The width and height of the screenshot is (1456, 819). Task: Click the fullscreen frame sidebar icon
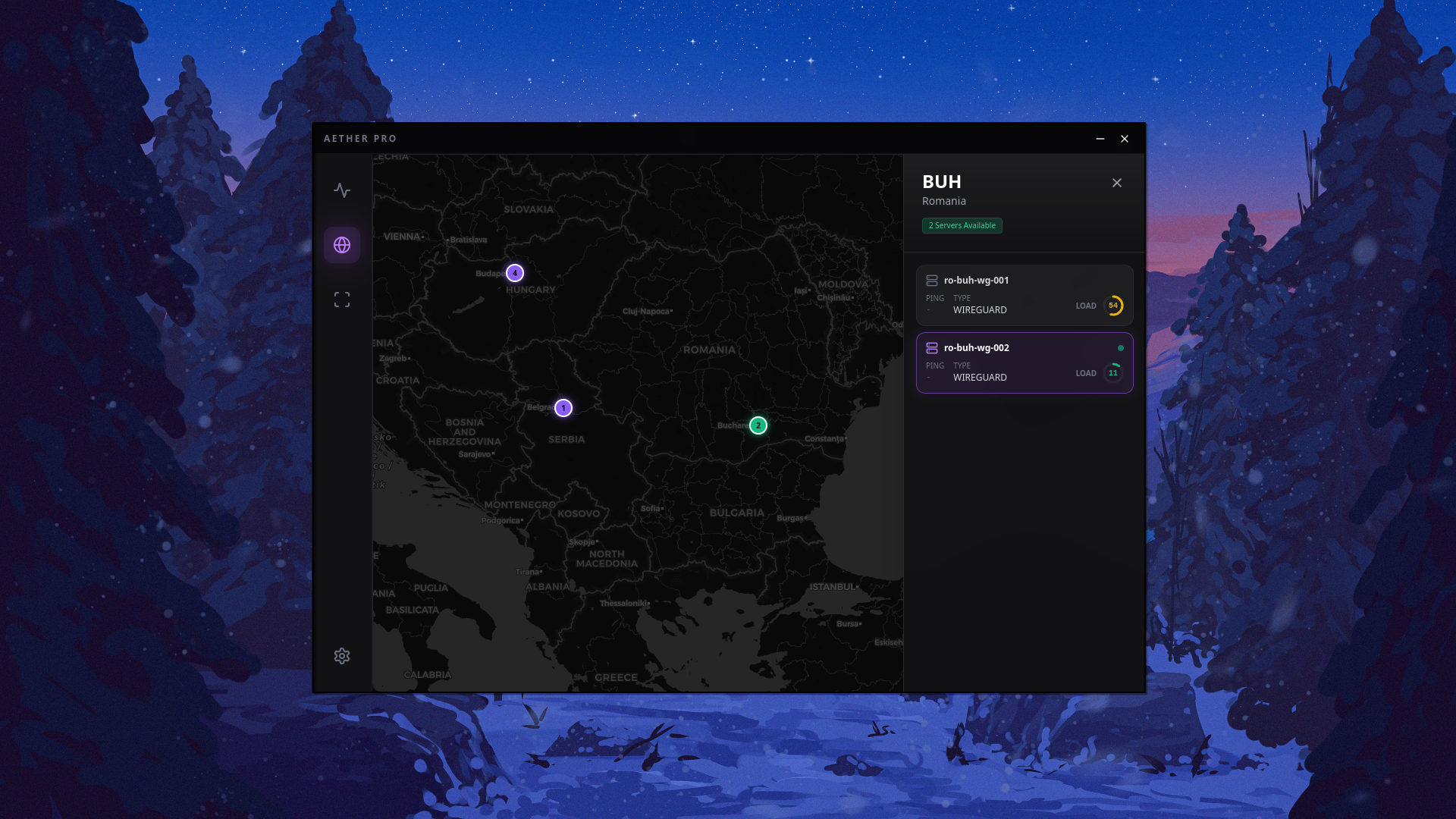(342, 300)
